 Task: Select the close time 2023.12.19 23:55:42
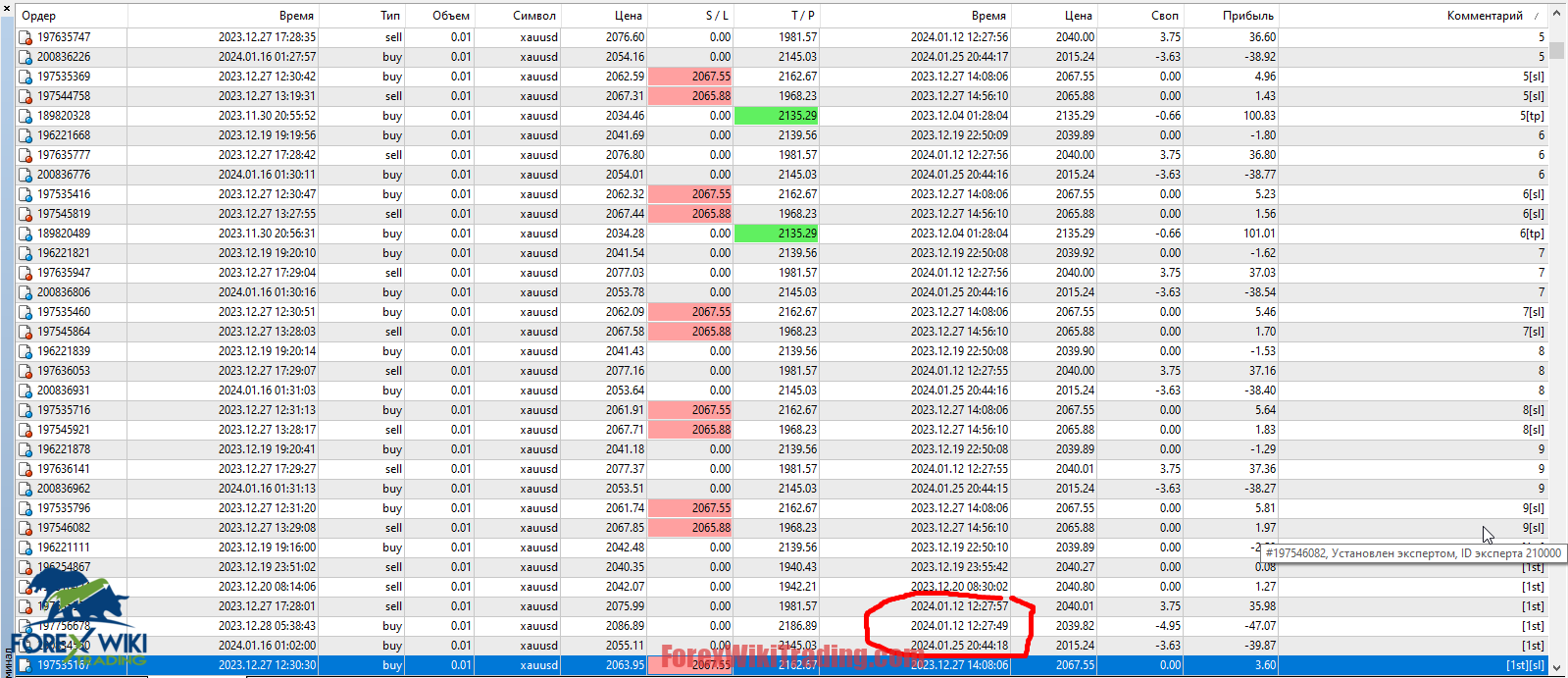click(x=959, y=567)
